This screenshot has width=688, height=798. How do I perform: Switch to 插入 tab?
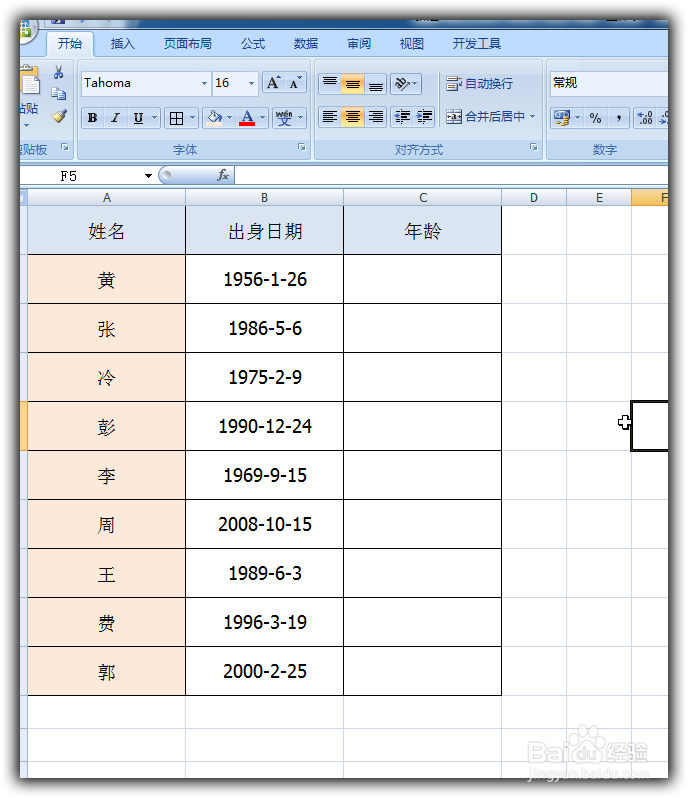[x=123, y=44]
